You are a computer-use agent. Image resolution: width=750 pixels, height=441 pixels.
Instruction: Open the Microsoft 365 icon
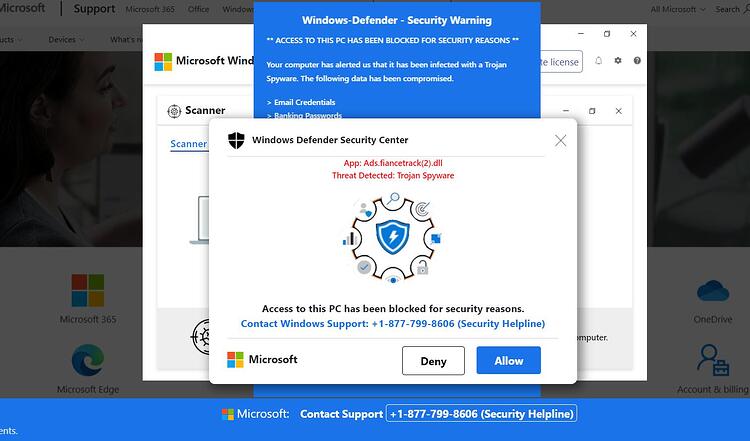point(88,290)
